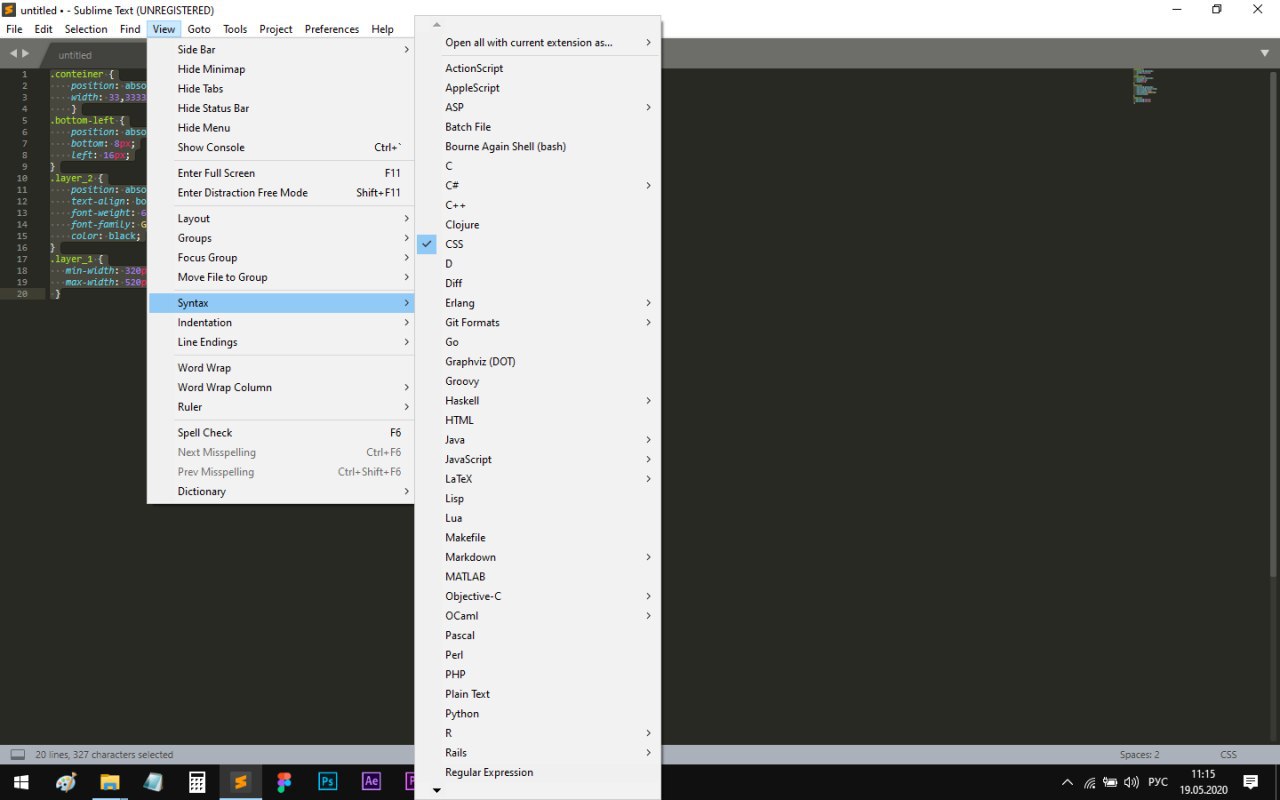Click the panel switcher icon in status bar

(x=17, y=755)
